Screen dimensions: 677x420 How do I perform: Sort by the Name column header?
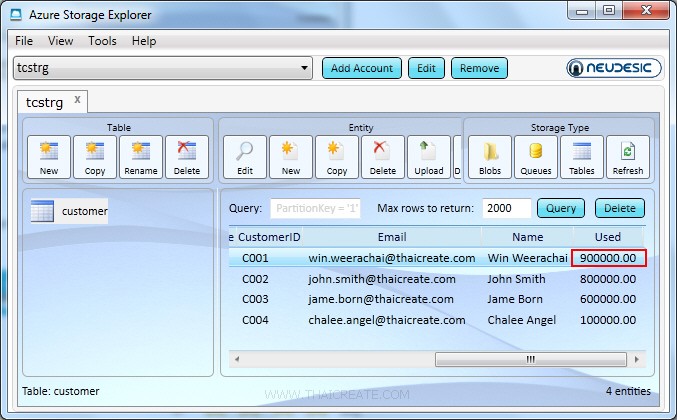(x=528, y=237)
